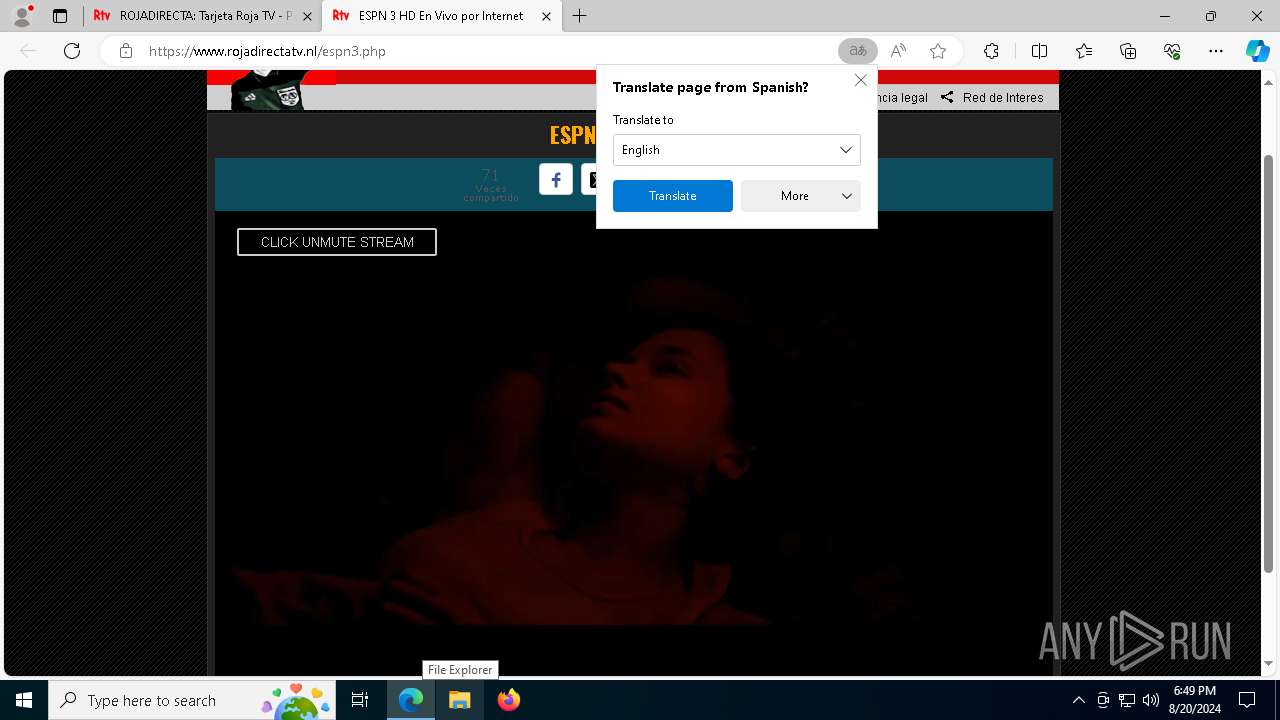1280x720 pixels.
Task: Open the taskbar clock and date
Action: (1195, 700)
